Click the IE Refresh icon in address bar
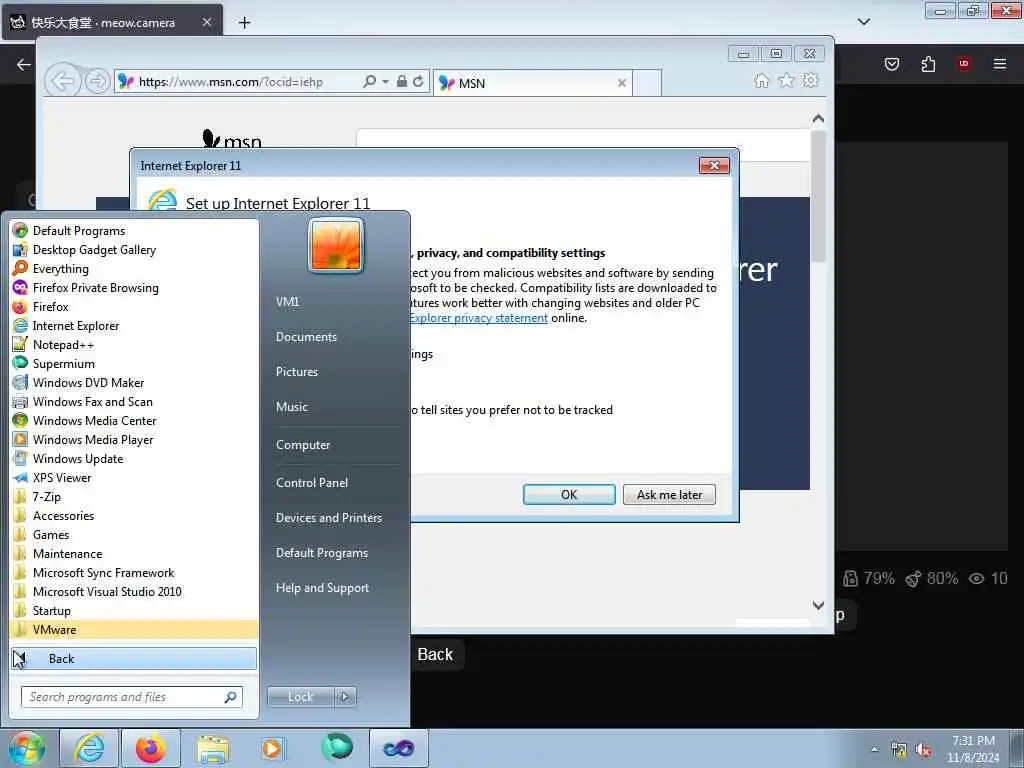 pyautogui.click(x=418, y=82)
